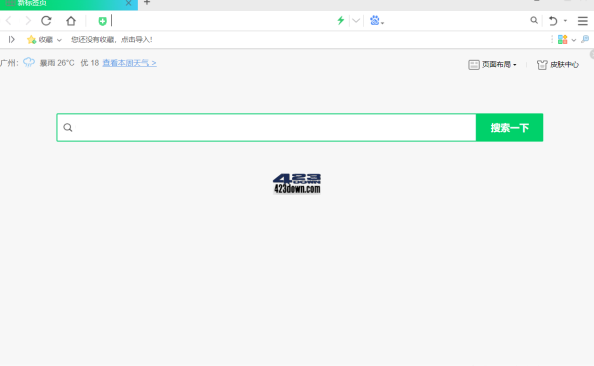This screenshot has height=366, width=594.
Task: Go to the home page icon
Action: pyautogui.click(x=71, y=21)
